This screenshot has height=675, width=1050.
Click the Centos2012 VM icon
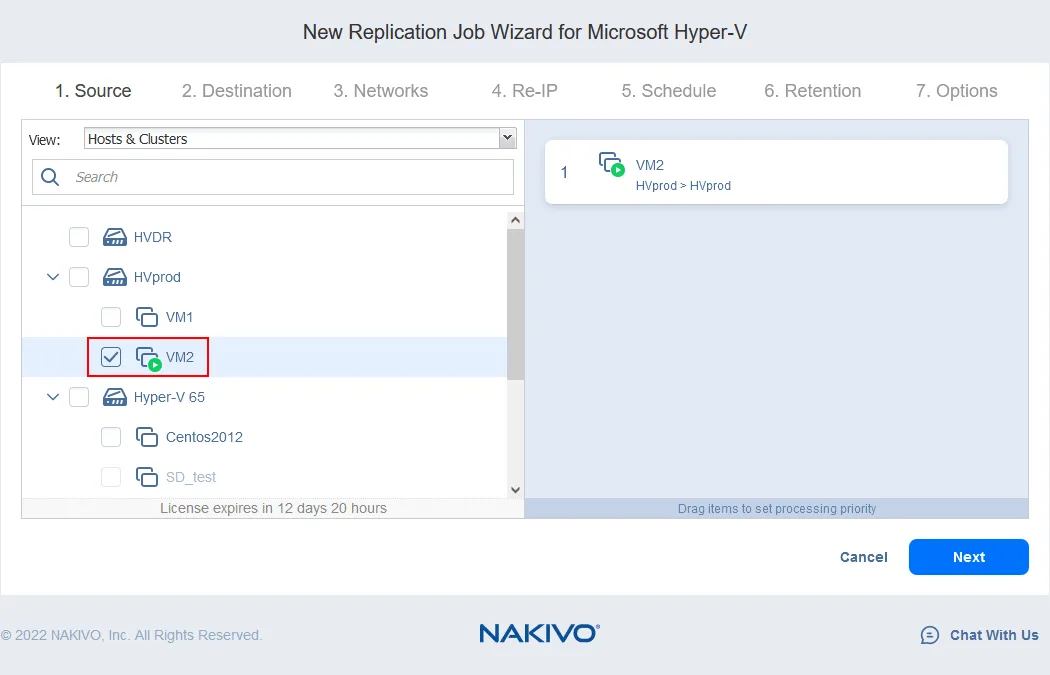click(147, 437)
